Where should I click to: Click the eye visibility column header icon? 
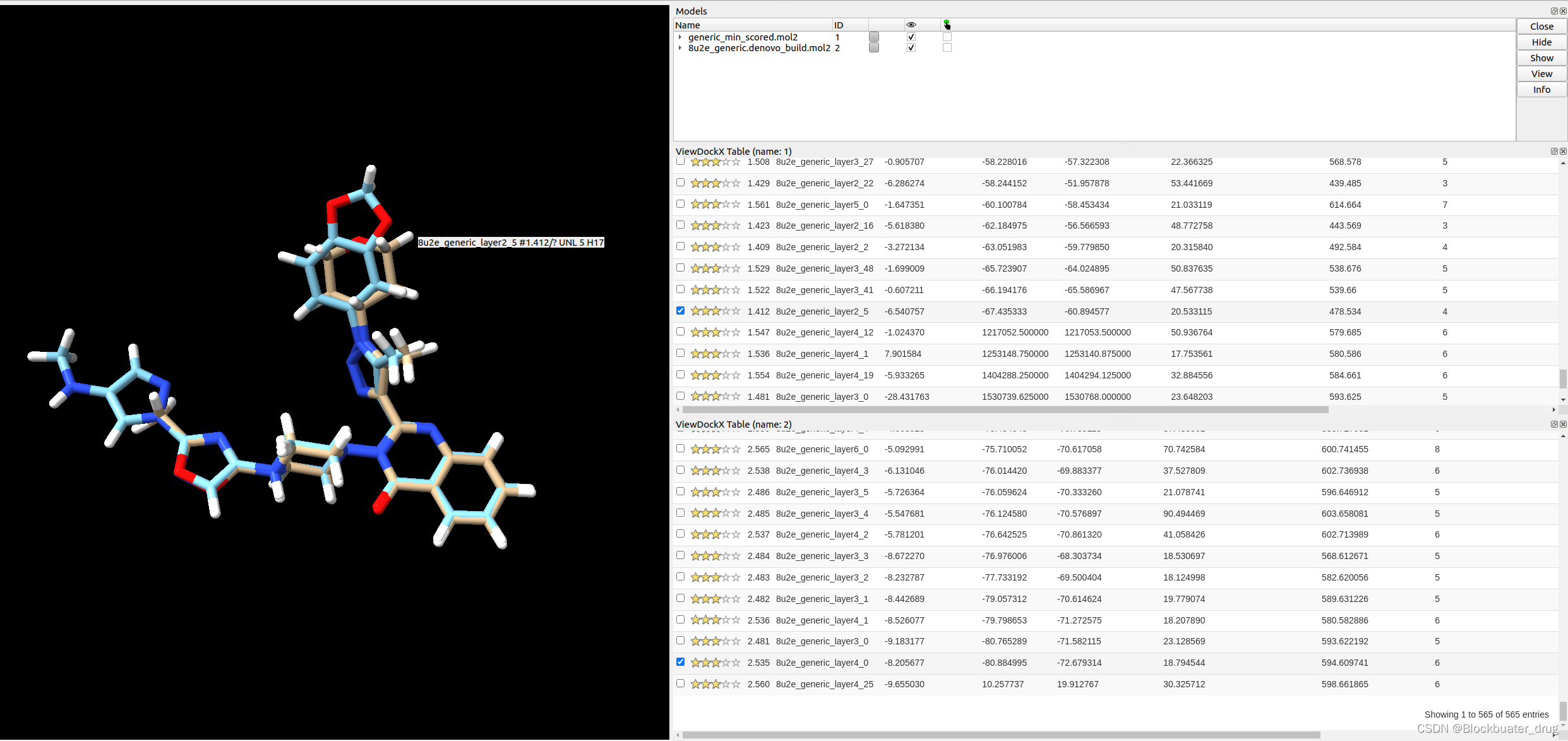coord(911,25)
